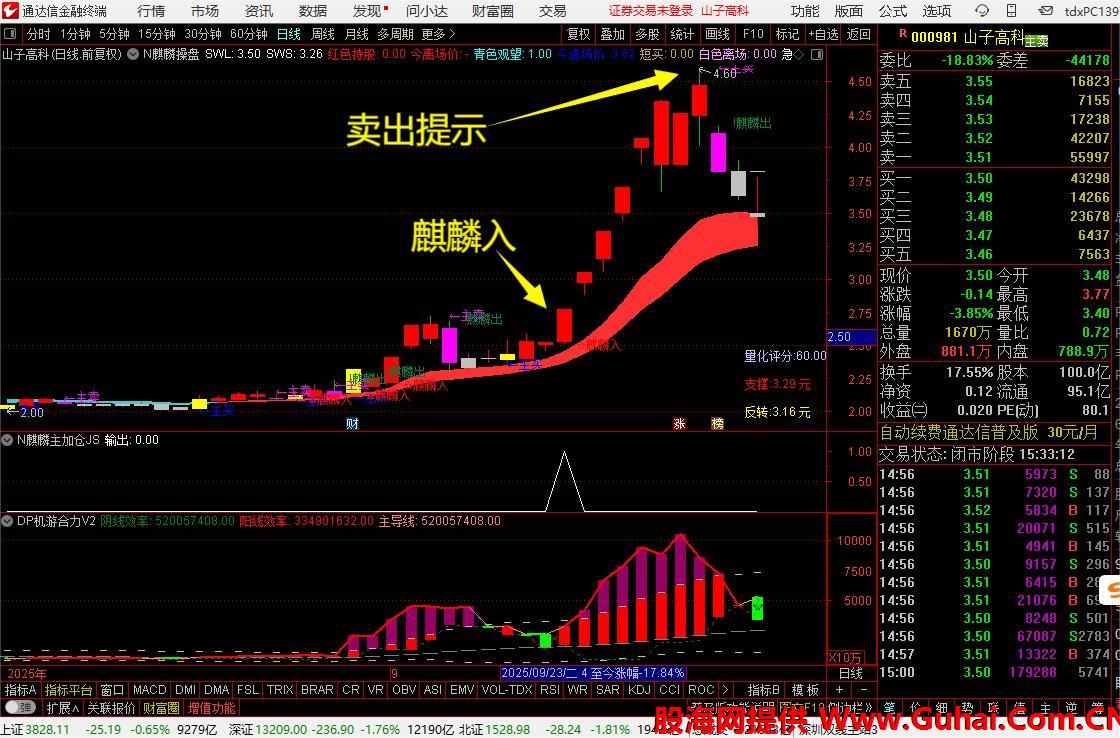Viewport: 1120px width, 738px height.
Task: Click the 榜 marker under the chart
Action: (717, 424)
